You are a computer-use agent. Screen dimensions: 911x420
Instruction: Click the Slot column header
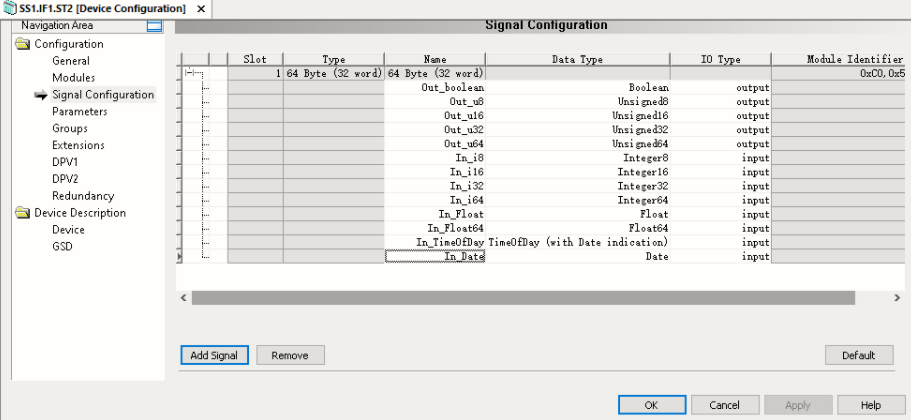pos(255,59)
